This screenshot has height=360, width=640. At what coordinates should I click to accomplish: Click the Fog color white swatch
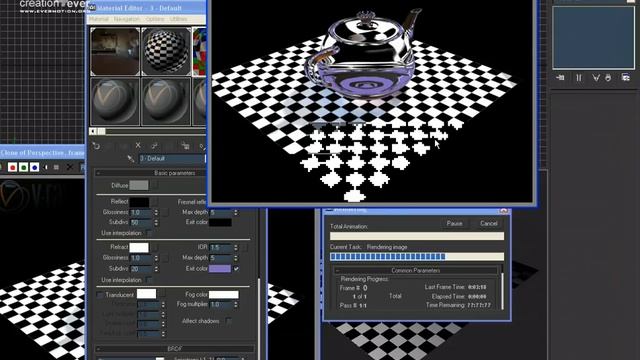[224, 294]
